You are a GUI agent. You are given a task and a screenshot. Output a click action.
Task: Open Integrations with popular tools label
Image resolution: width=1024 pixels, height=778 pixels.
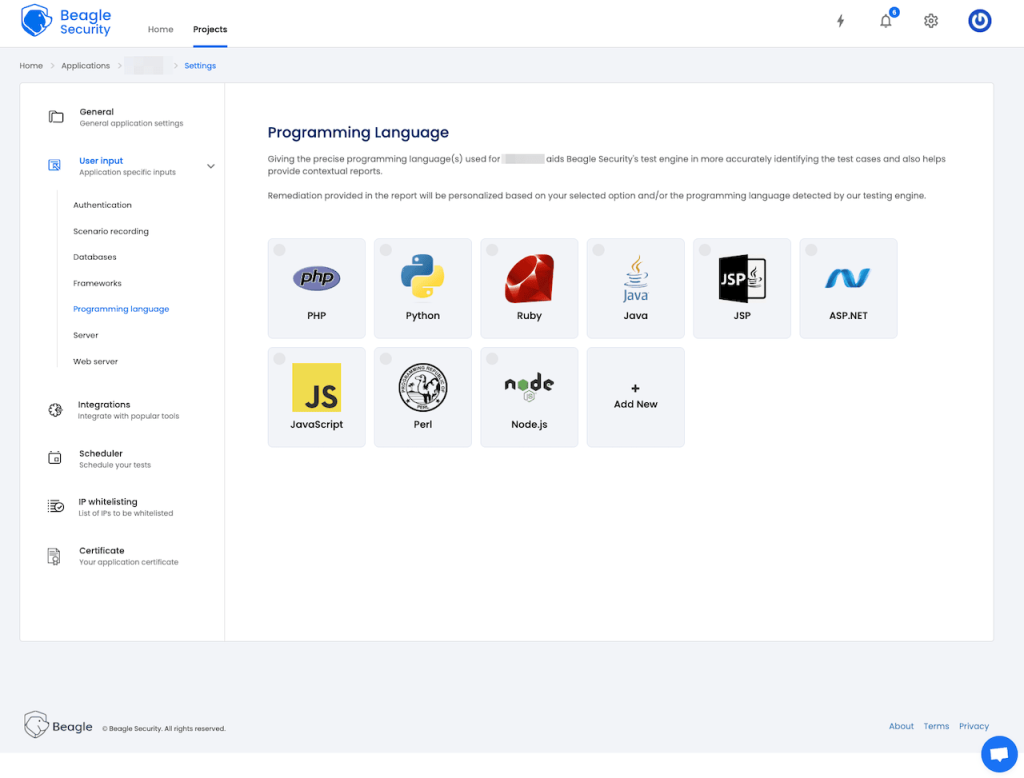click(x=128, y=410)
